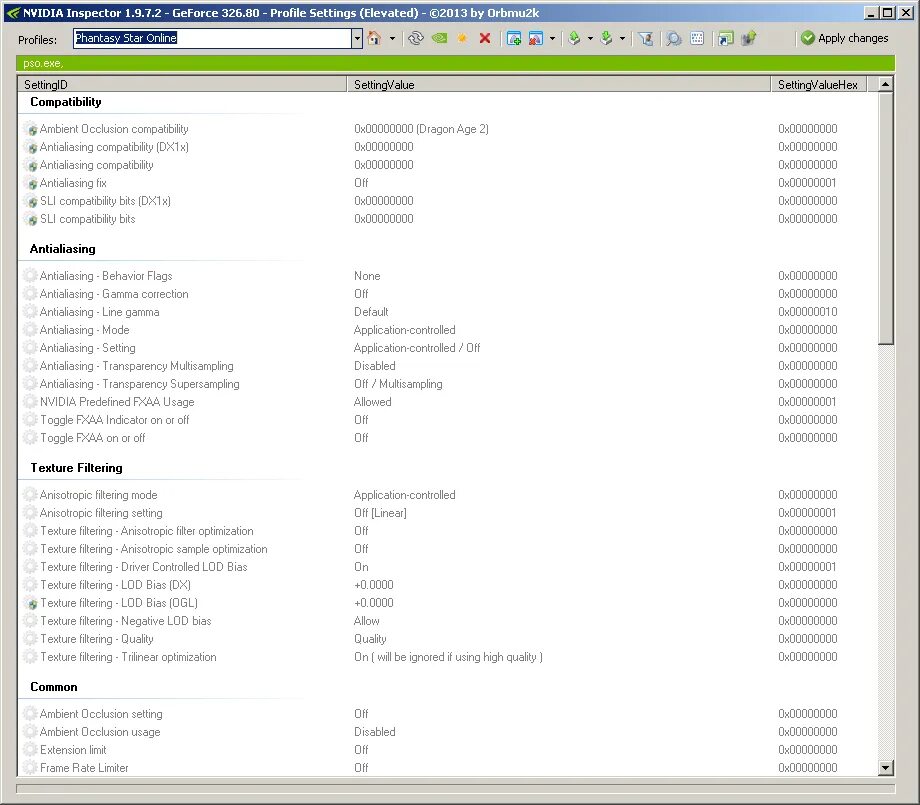Image resolution: width=920 pixels, height=805 pixels.
Task: Click the scrollbar up arrow
Action: [x=885, y=84]
